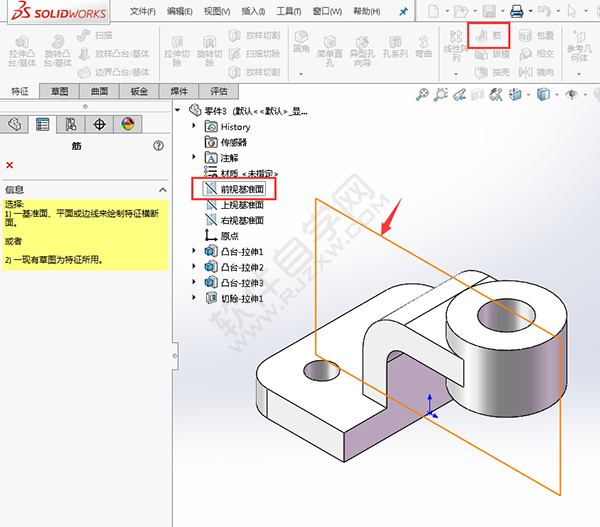Image resolution: width=600 pixels, height=527 pixels.
Task: Click the Revolved Boss/Base (旋转凸台/基体) tool
Action: coord(57,51)
